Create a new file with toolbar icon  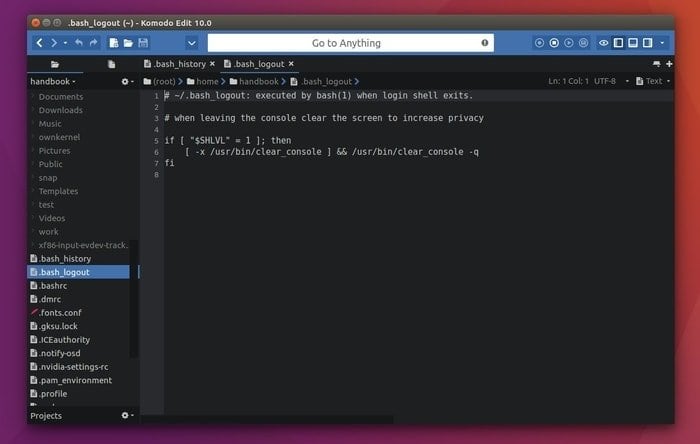114,43
